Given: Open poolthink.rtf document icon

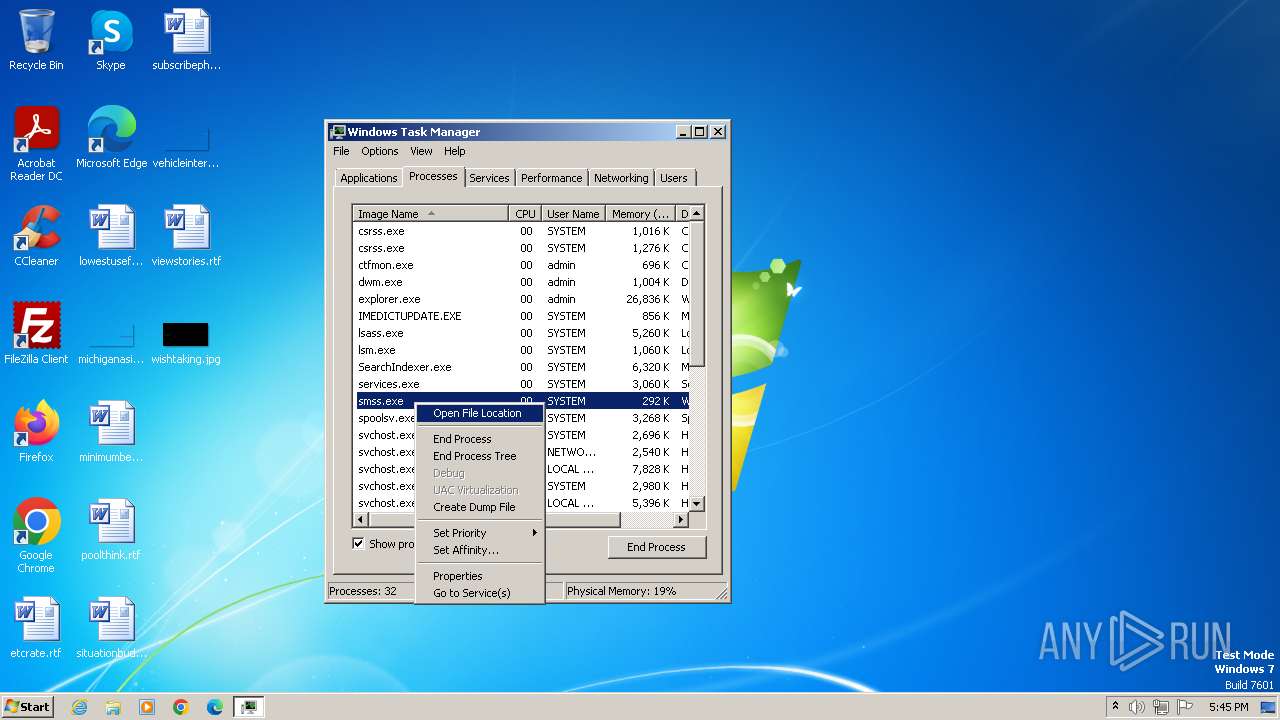Looking at the screenshot, I should (x=111, y=530).
